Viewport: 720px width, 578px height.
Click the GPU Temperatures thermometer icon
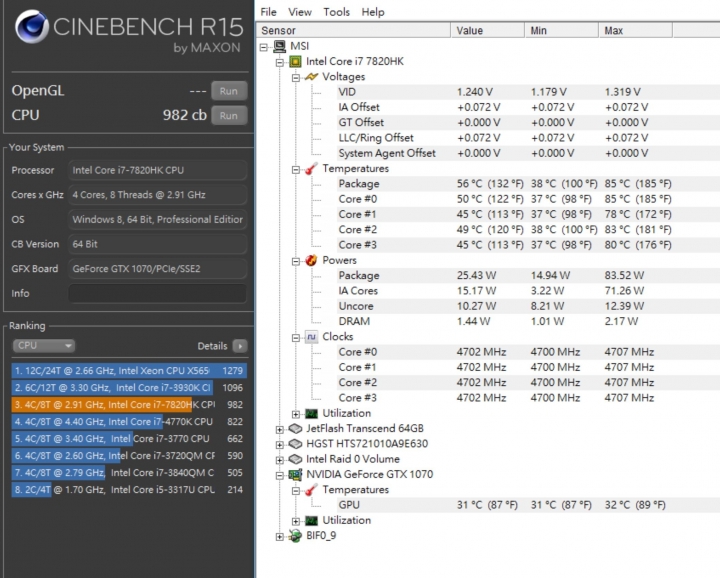(x=311, y=490)
